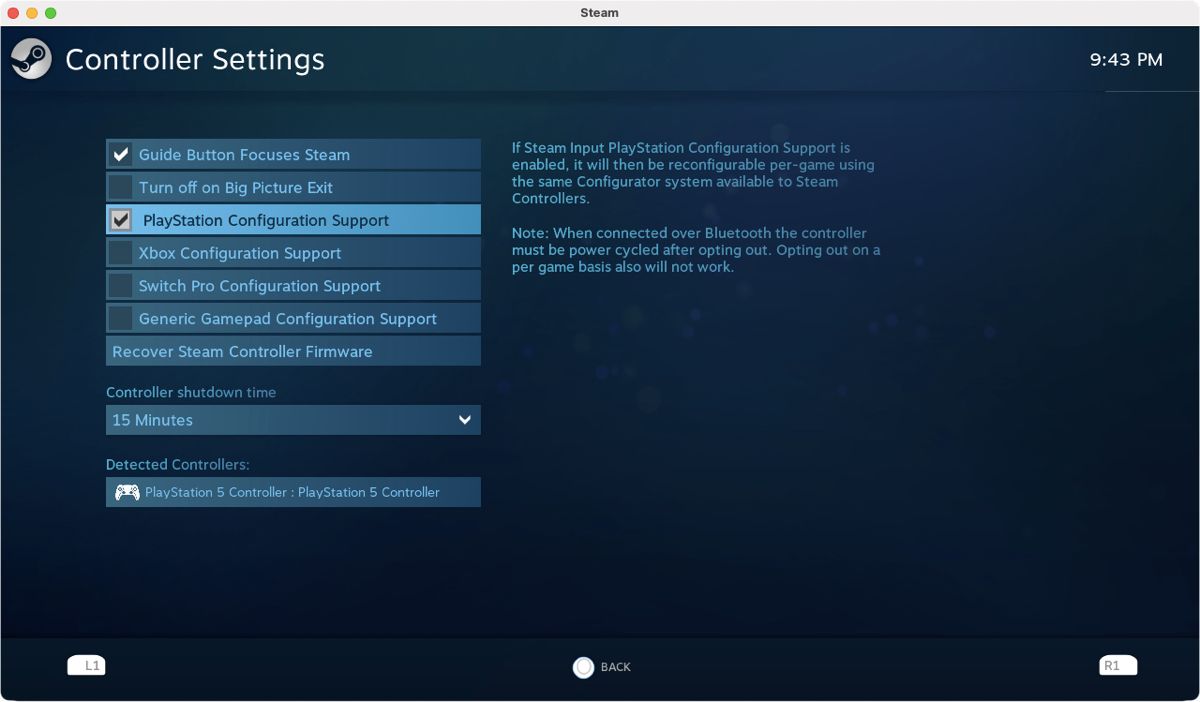Uncheck Guide Button Focuses Steam

[x=121, y=155]
